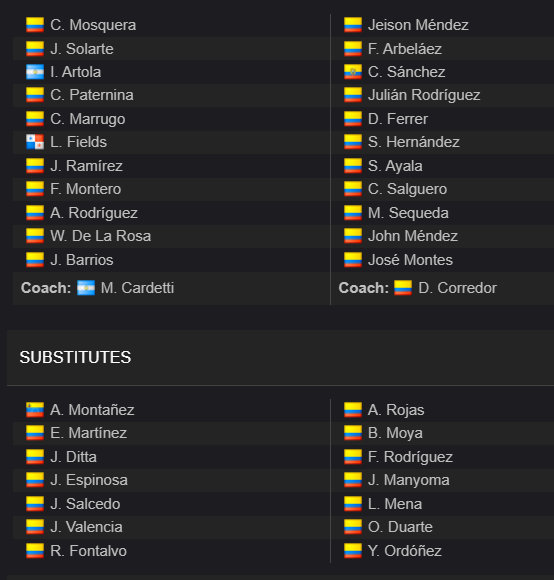The width and height of the screenshot is (554, 580).
Task: Open player profile for Julián Rodríguez
Action: 424,95
